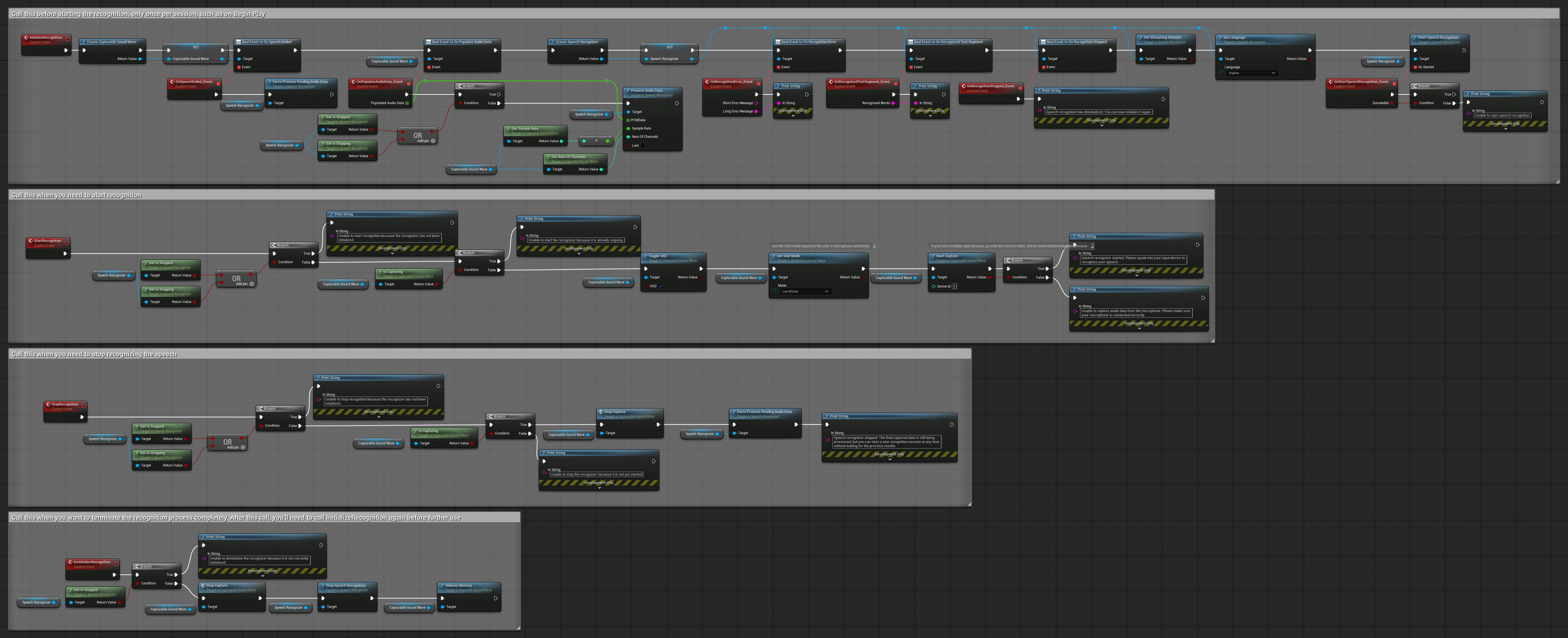The image size is (1568, 638).
Task: Click the Populated Audio Data array pin icon
Action: pyautogui.click(x=407, y=103)
